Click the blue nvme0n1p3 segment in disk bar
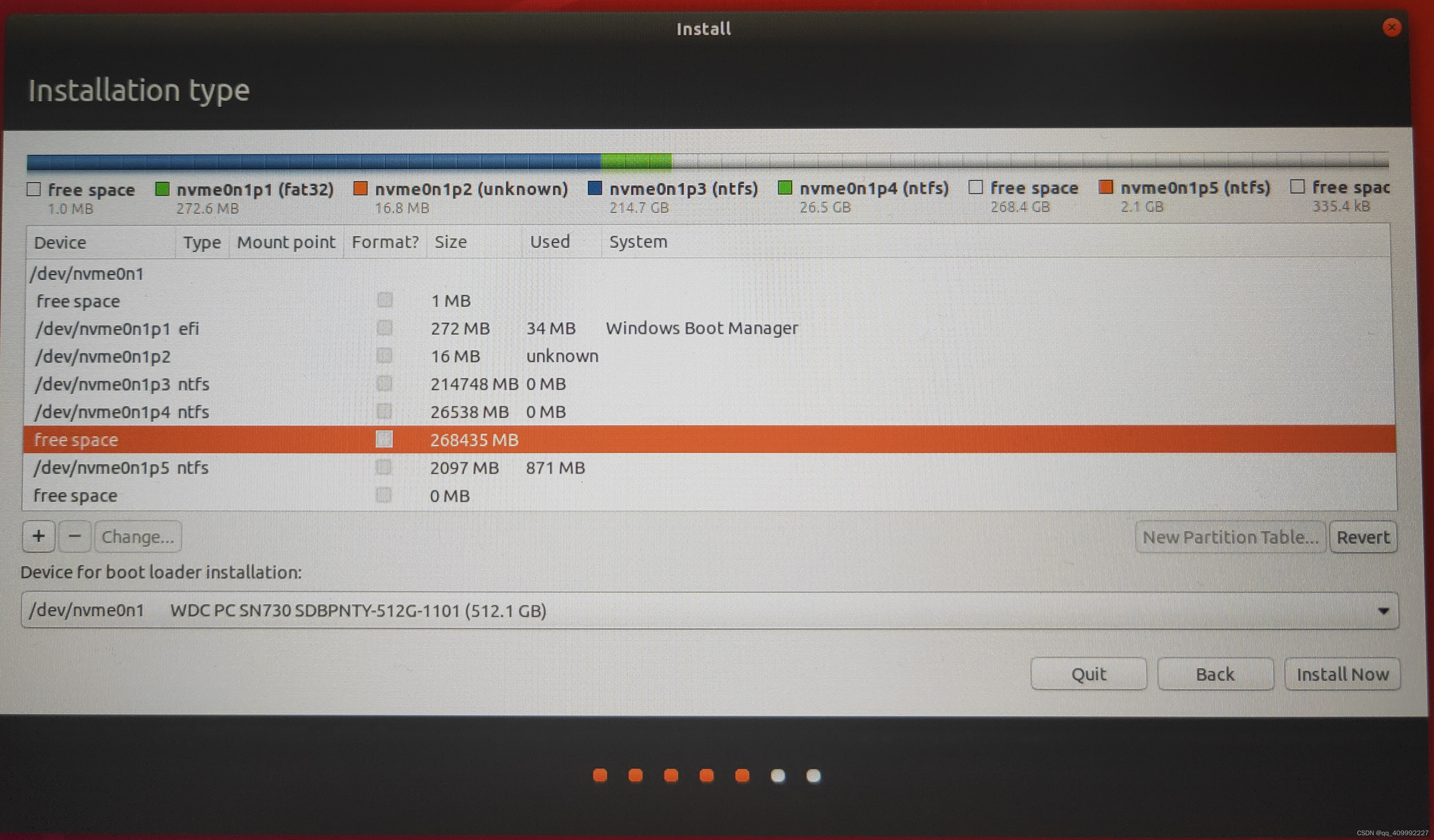The image size is (1434, 840). point(315,161)
